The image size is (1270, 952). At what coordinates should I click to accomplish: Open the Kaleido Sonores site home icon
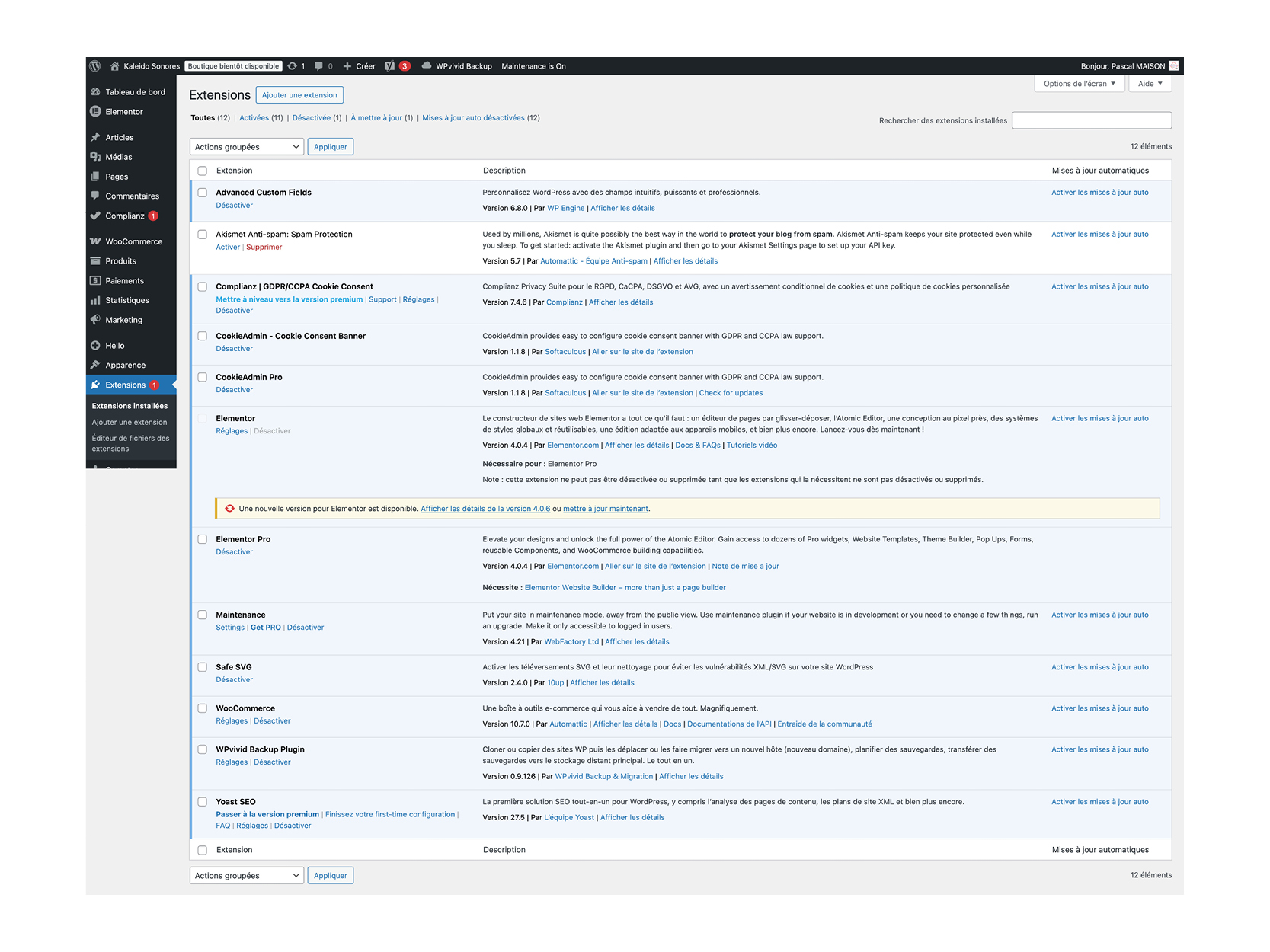click(114, 66)
